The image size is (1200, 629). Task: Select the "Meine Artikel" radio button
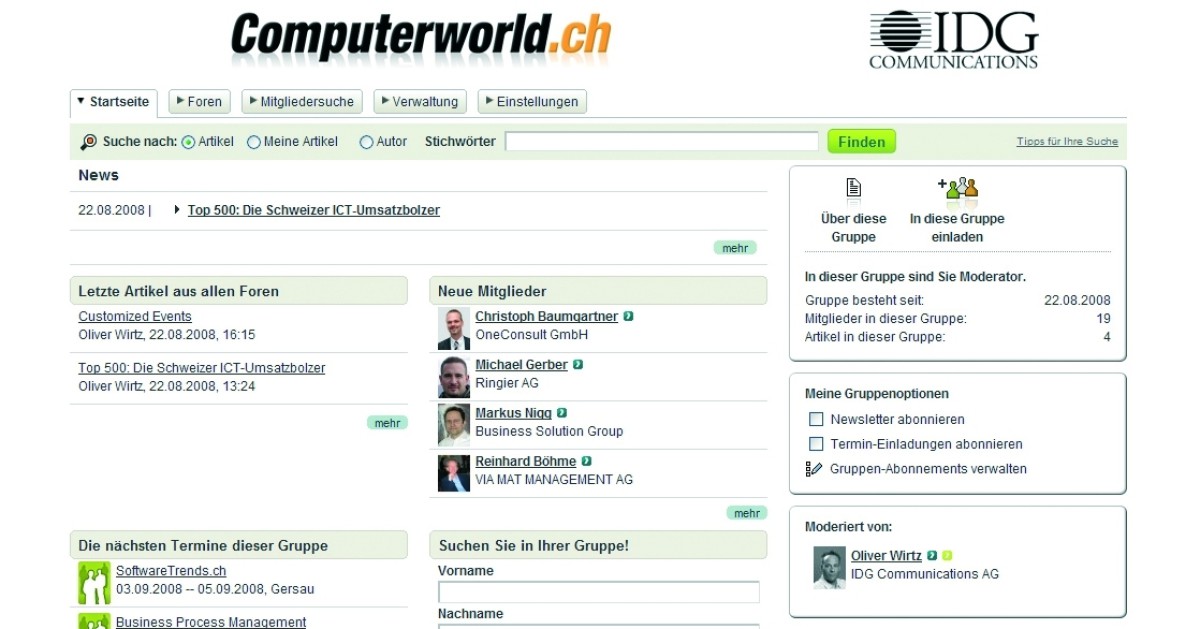(255, 141)
